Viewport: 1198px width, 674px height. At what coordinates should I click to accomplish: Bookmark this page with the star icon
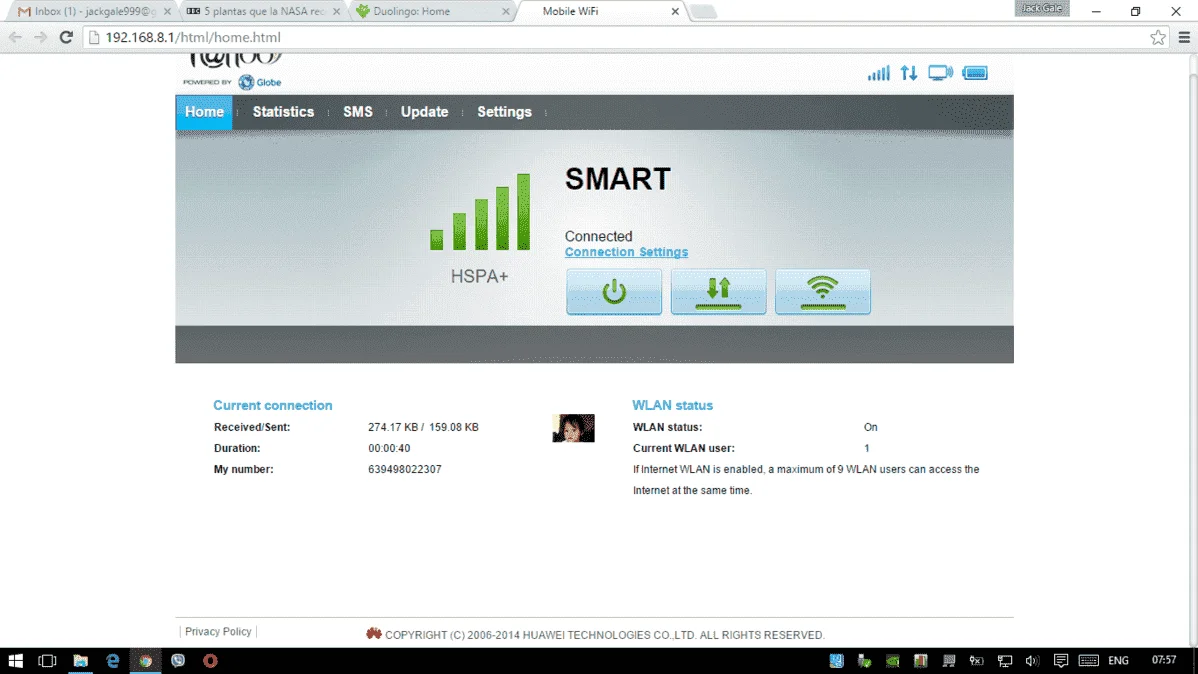tap(1158, 37)
